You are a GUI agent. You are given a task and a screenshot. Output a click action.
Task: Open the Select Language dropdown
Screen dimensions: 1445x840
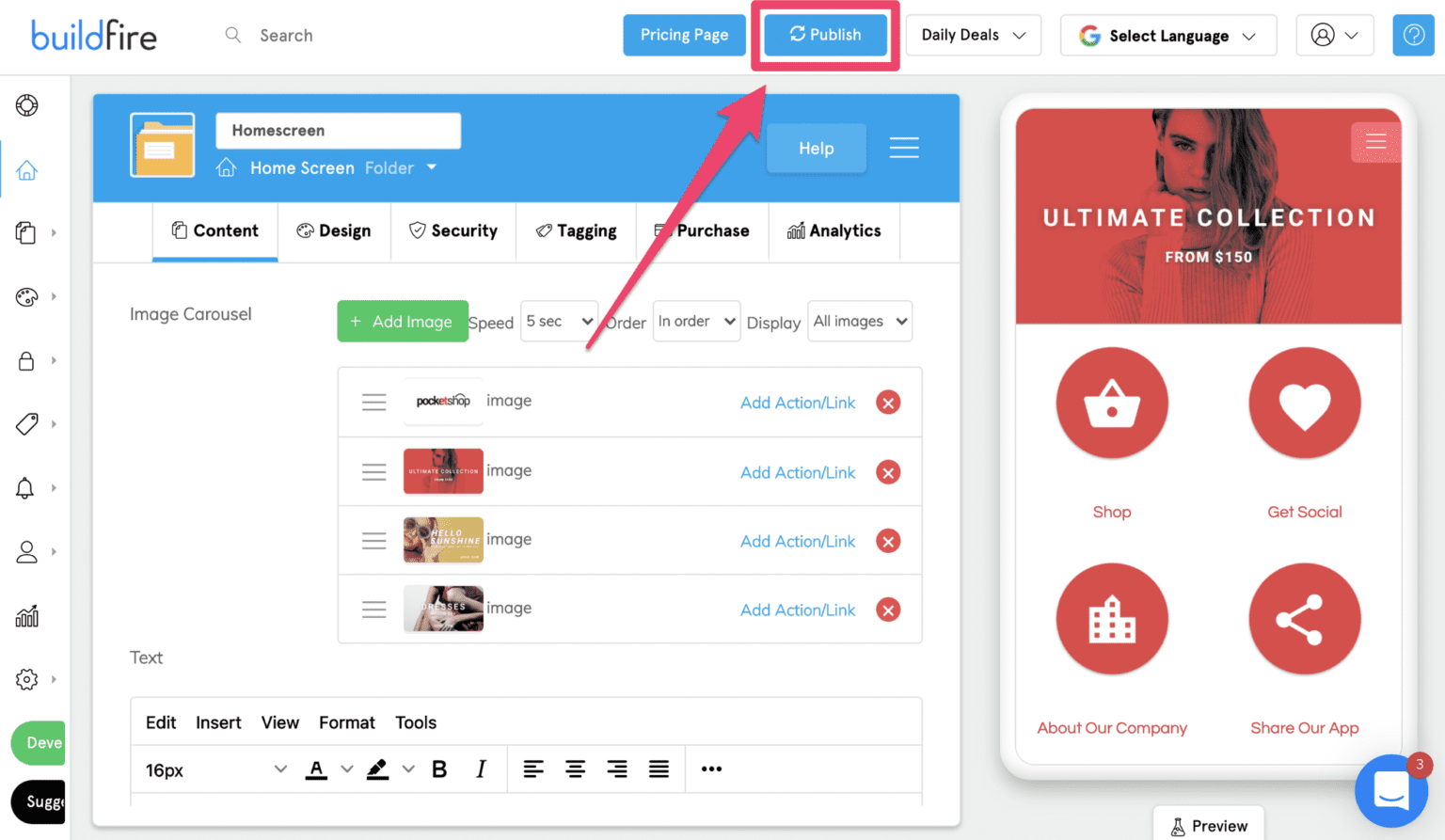coord(1168,35)
